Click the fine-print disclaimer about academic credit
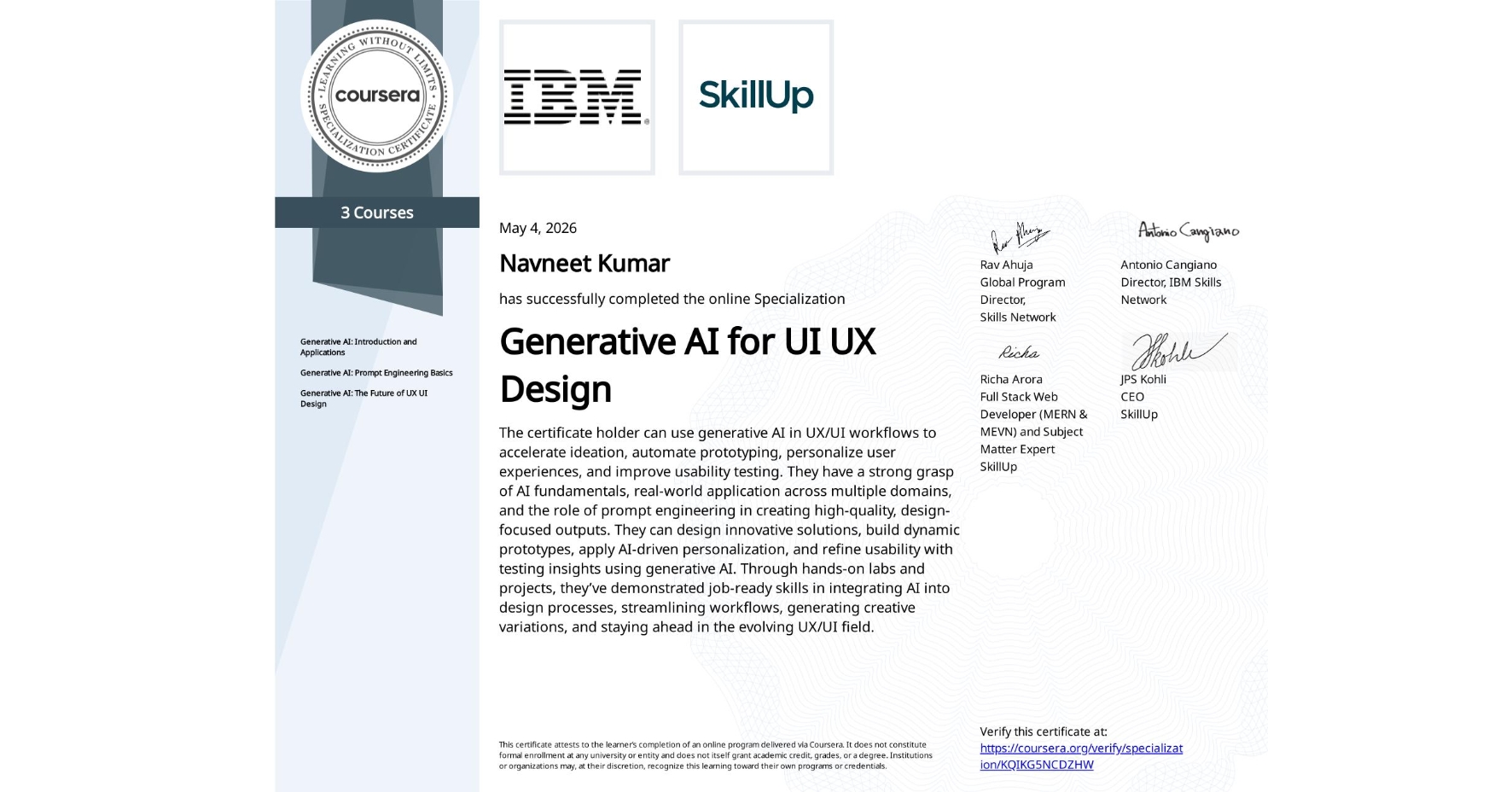 (x=716, y=755)
